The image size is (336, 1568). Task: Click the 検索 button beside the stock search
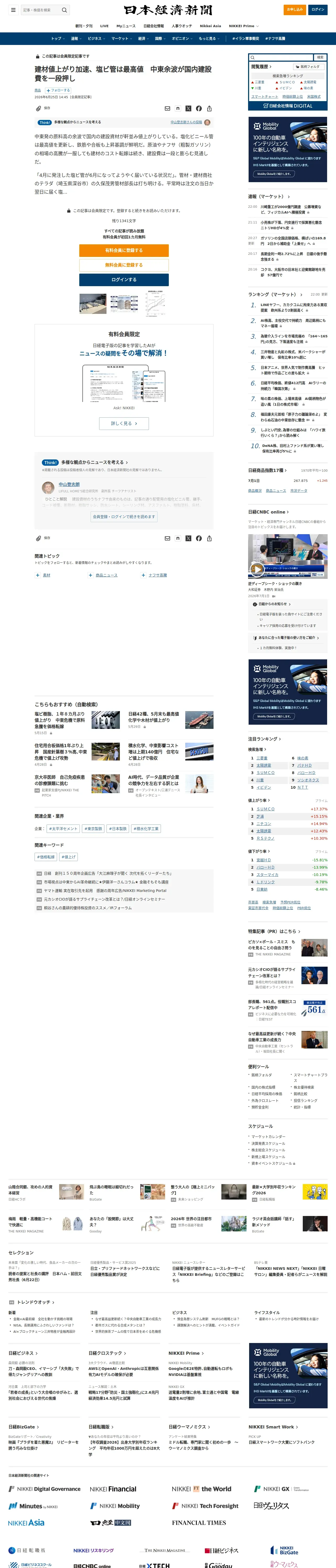[320, 57]
